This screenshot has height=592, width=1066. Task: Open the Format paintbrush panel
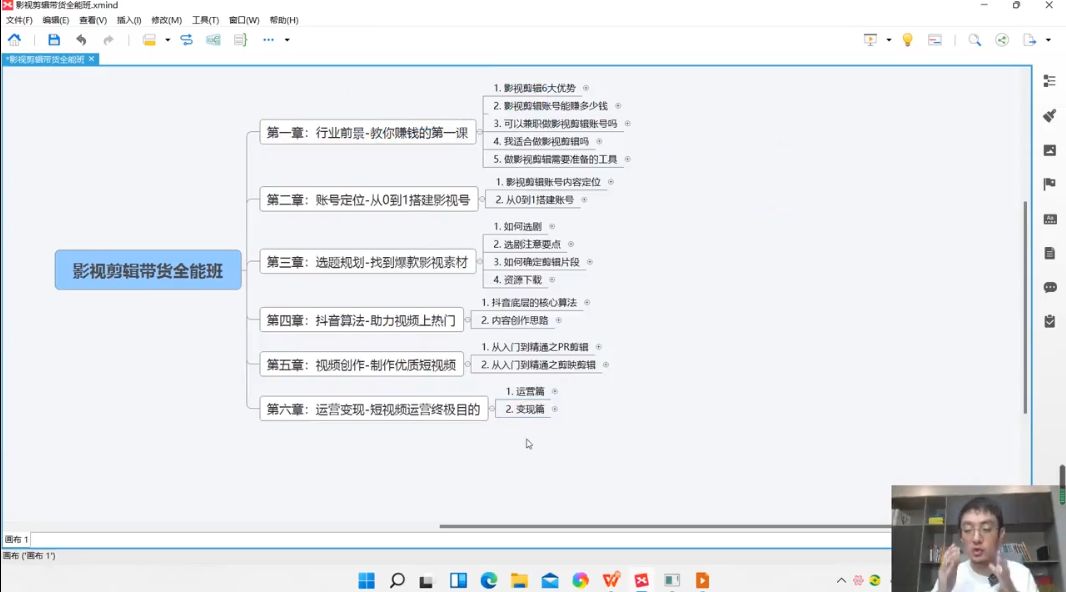1050,116
